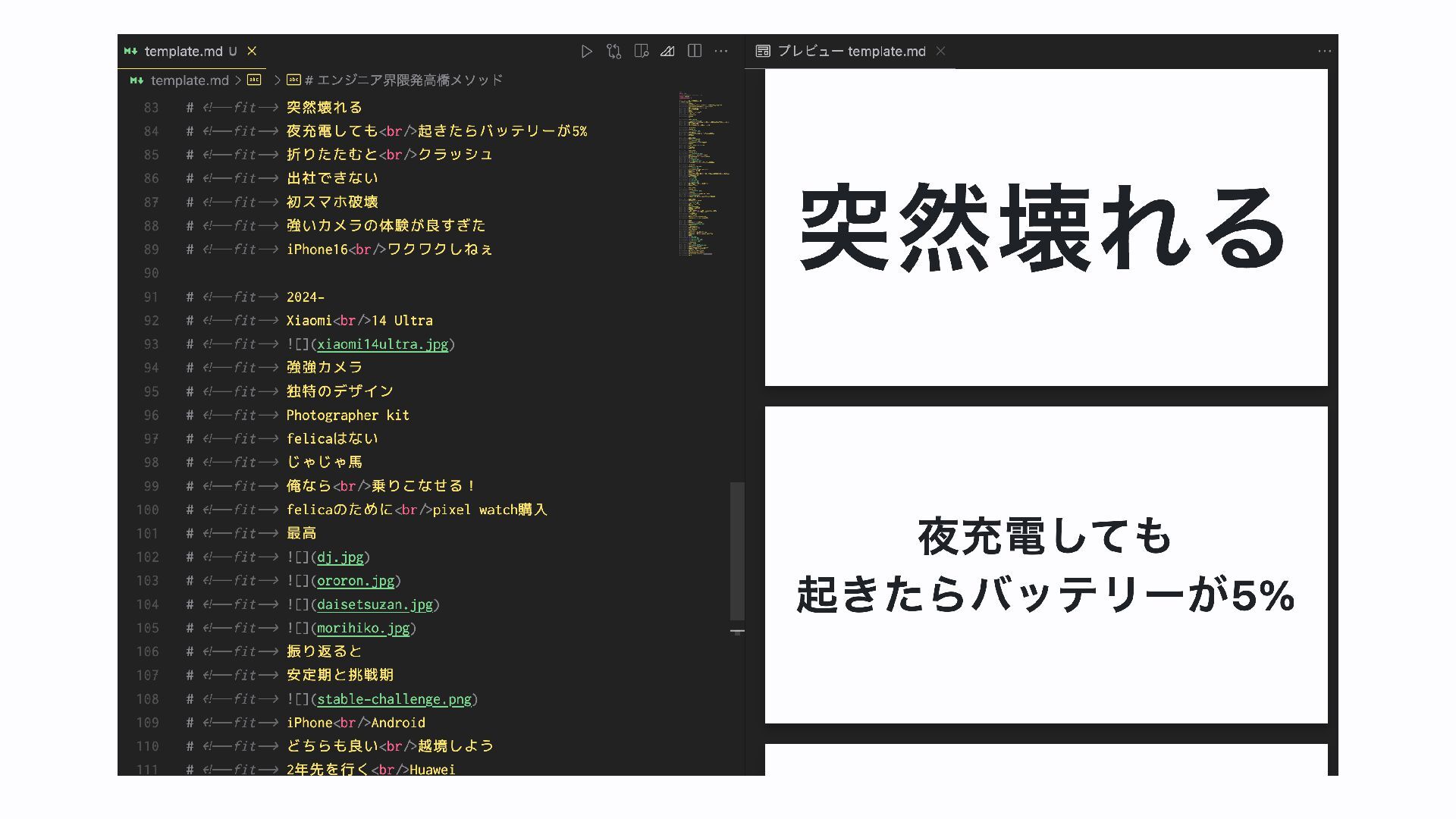Open the source control compare changes icon

point(613,52)
